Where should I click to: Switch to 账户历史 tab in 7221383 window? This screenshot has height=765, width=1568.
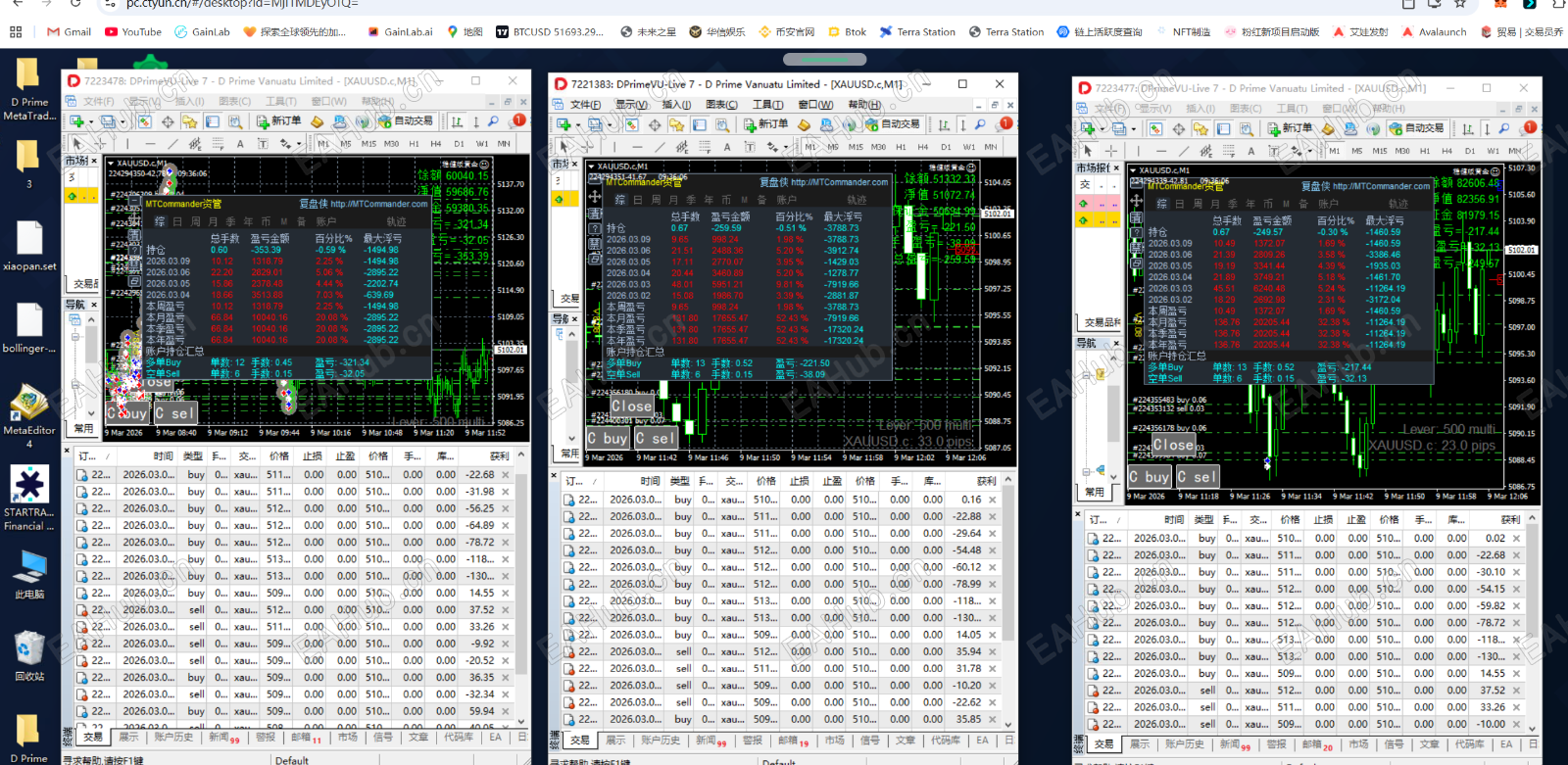661,741
